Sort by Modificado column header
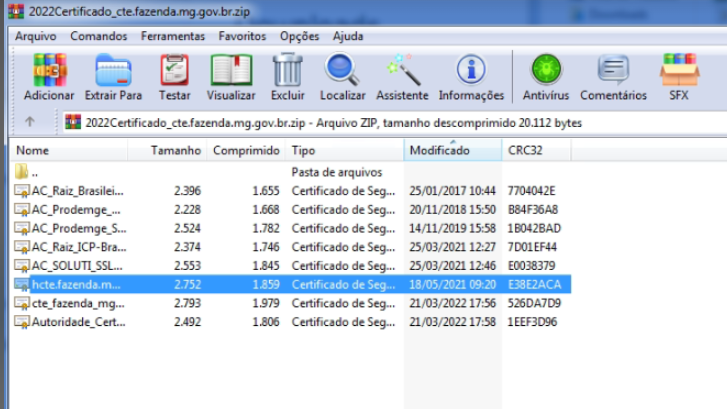727x409 pixels. click(x=453, y=150)
